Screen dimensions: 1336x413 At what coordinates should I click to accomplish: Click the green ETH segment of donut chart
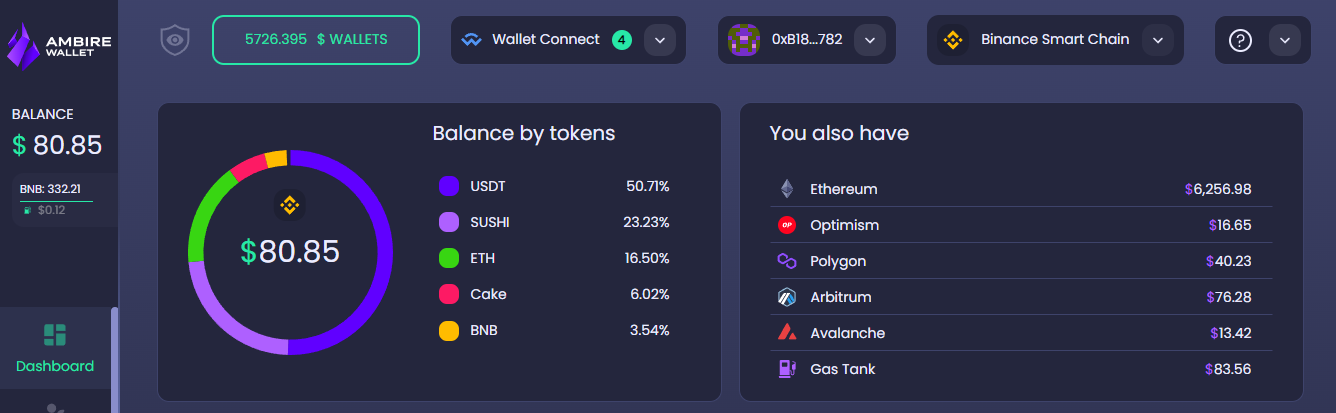(203, 208)
